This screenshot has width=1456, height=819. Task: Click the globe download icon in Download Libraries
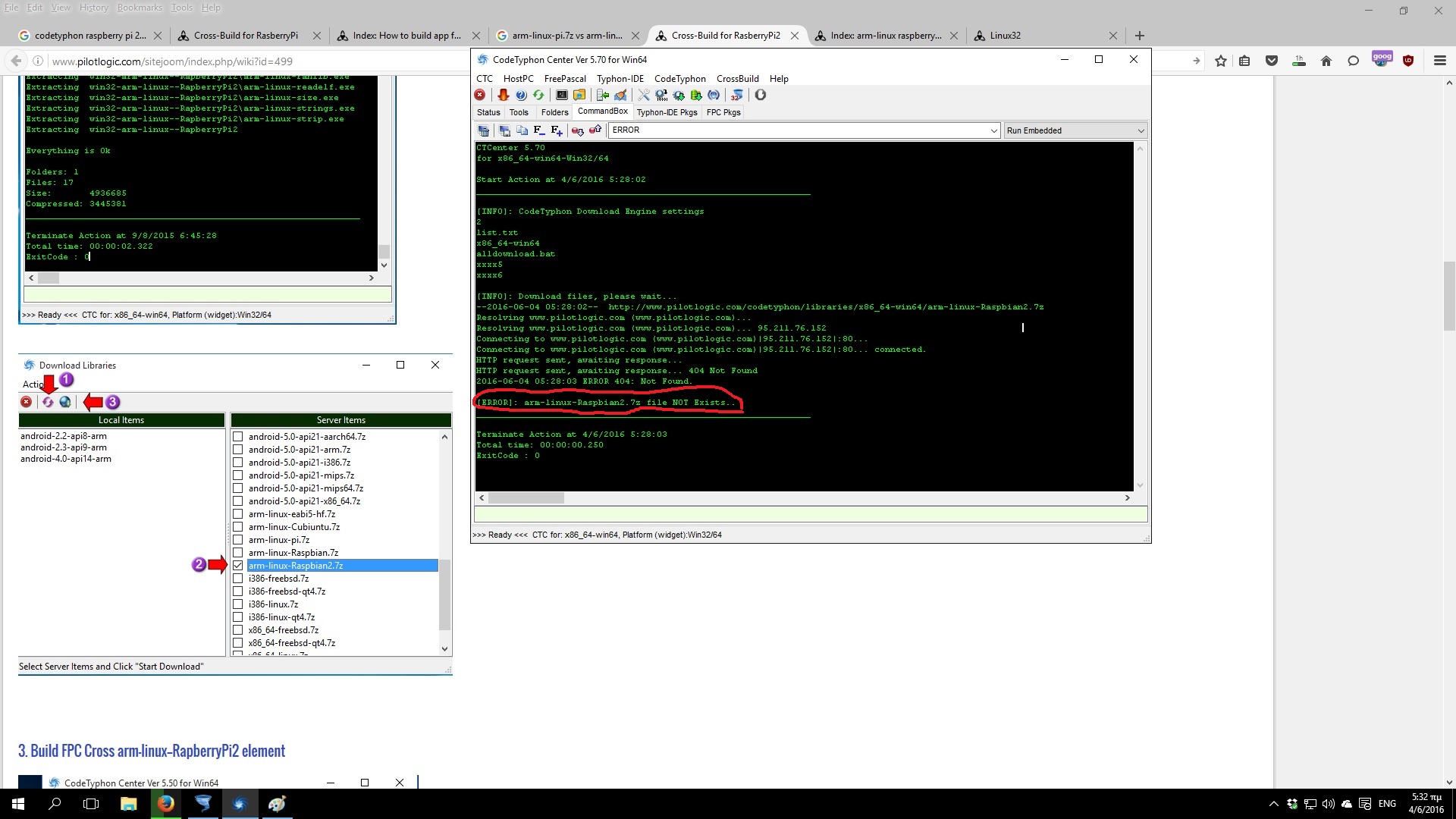tap(65, 402)
